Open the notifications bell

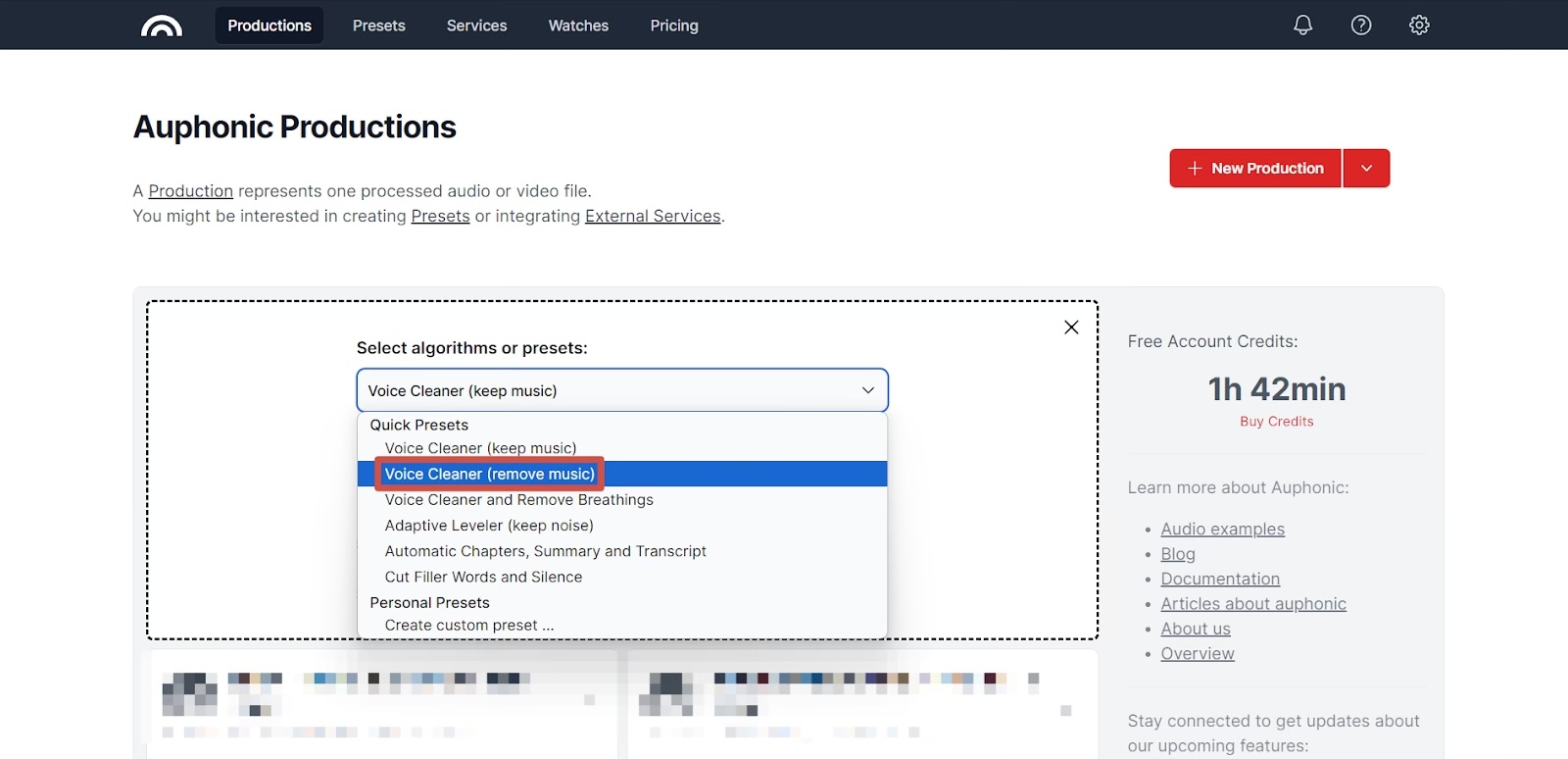pyautogui.click(x=1302, y=25)
